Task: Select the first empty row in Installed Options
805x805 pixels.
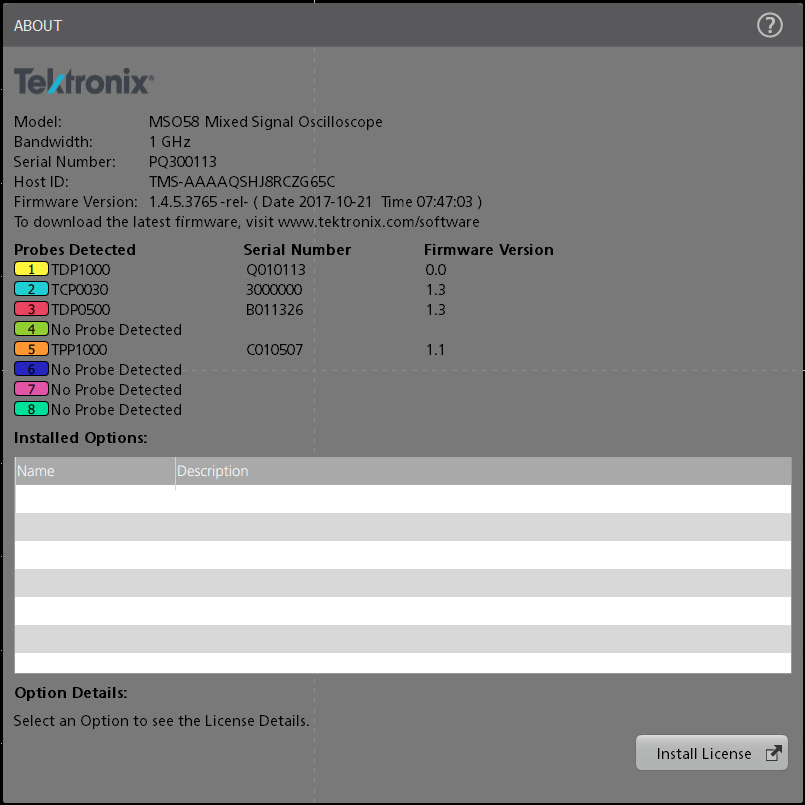Action: coord(400,498)
